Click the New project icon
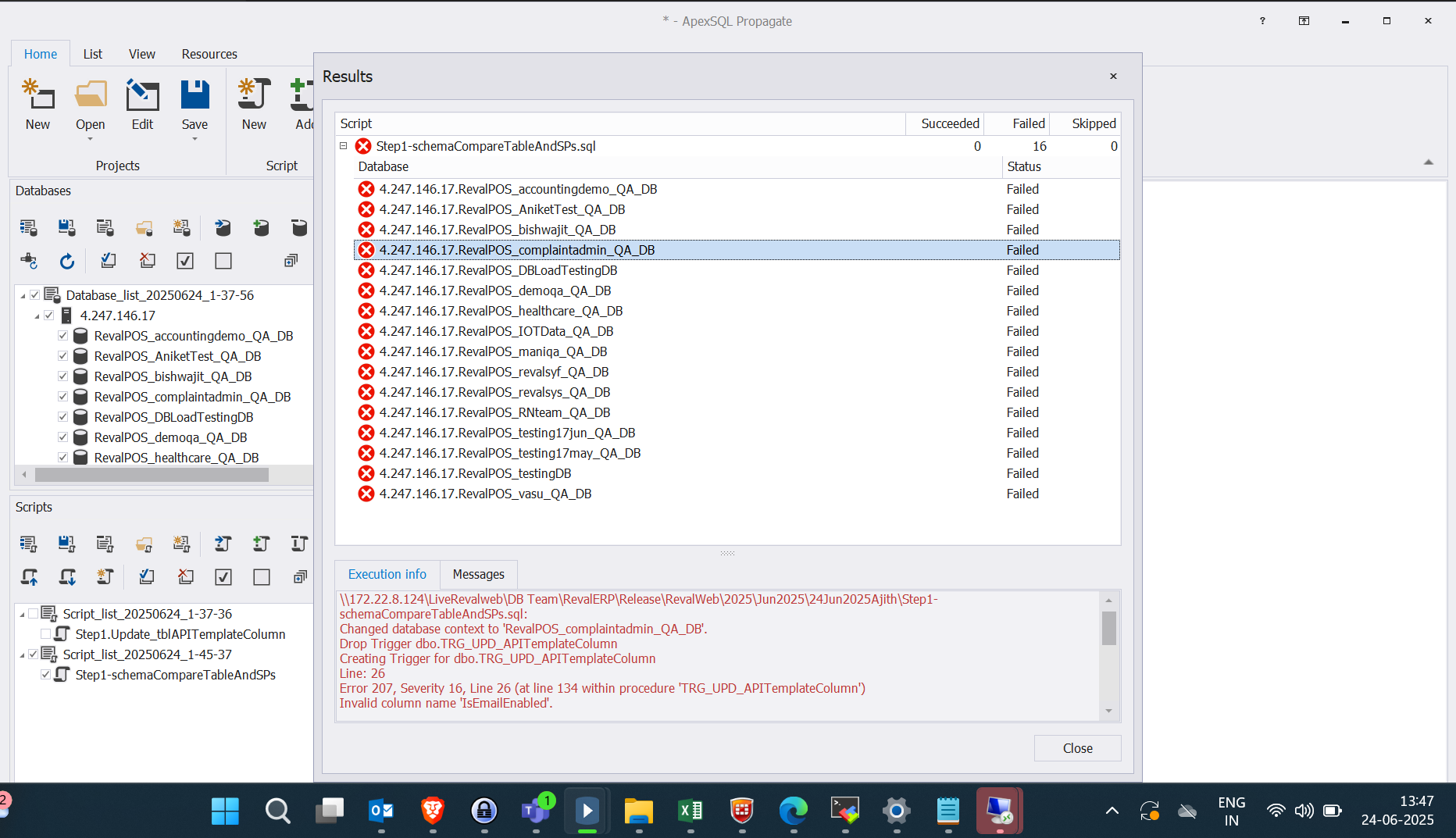 point(37,104)
